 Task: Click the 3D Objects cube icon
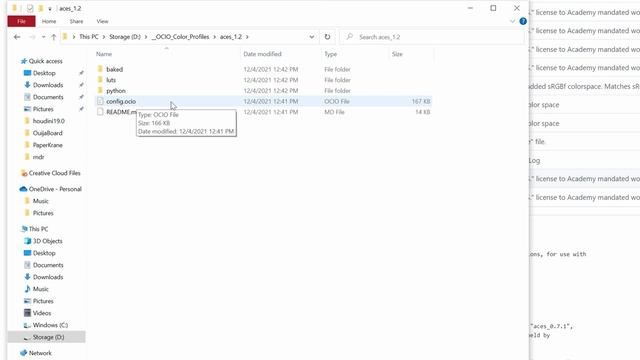click(27, 241)
